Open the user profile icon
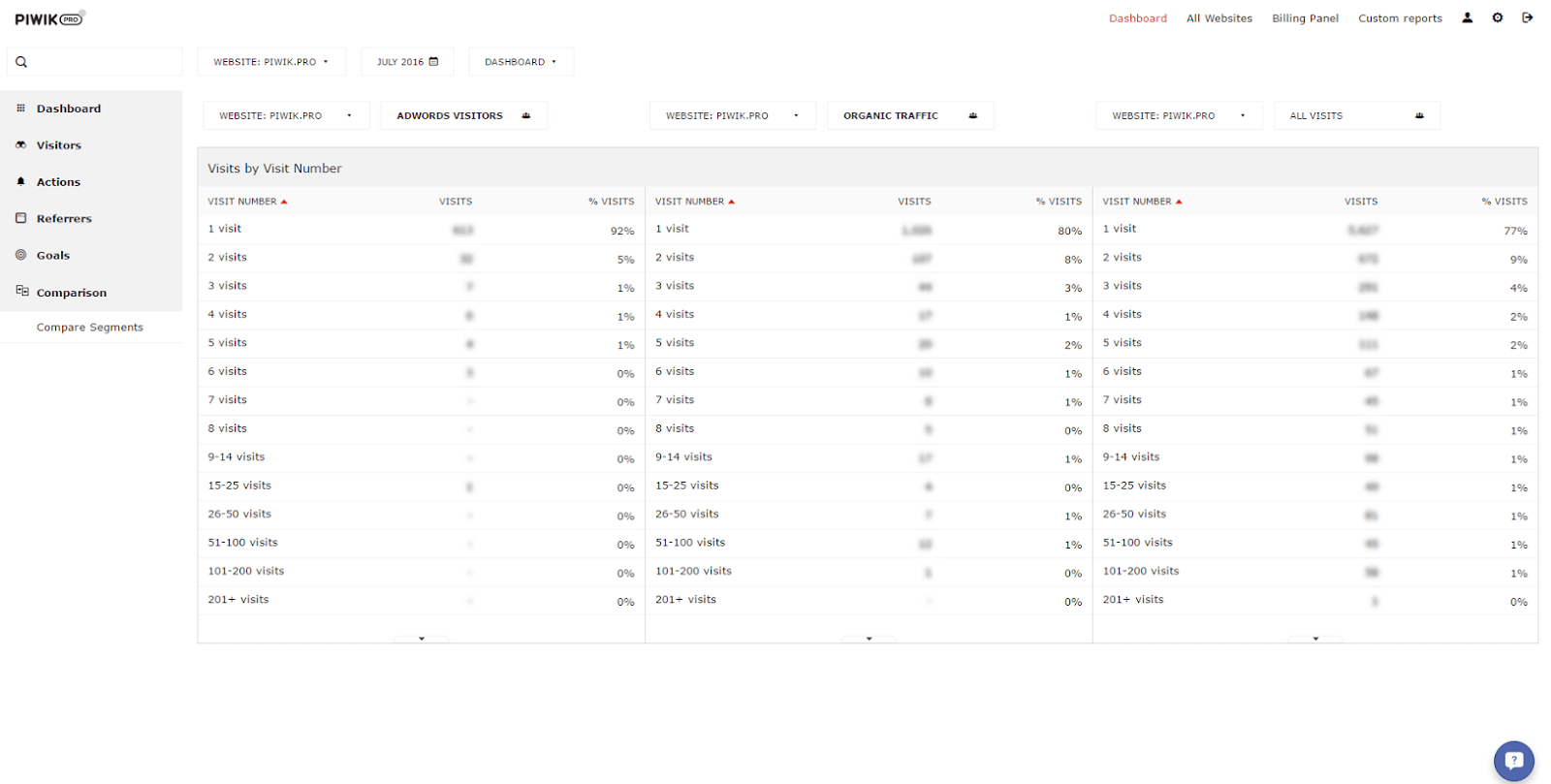Image resolution: width=1551 pixels, height=784 pixels. 1468,17
